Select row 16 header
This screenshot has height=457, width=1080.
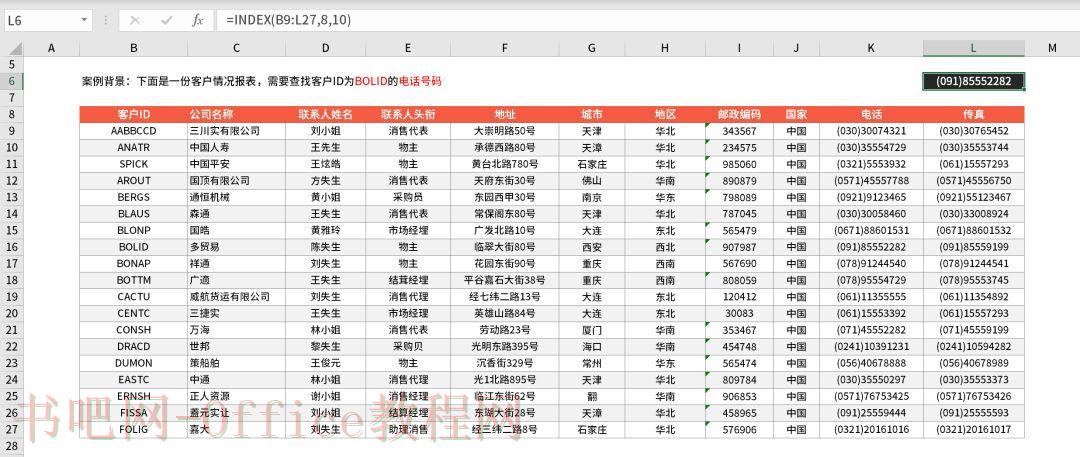[x=12, y=247]
